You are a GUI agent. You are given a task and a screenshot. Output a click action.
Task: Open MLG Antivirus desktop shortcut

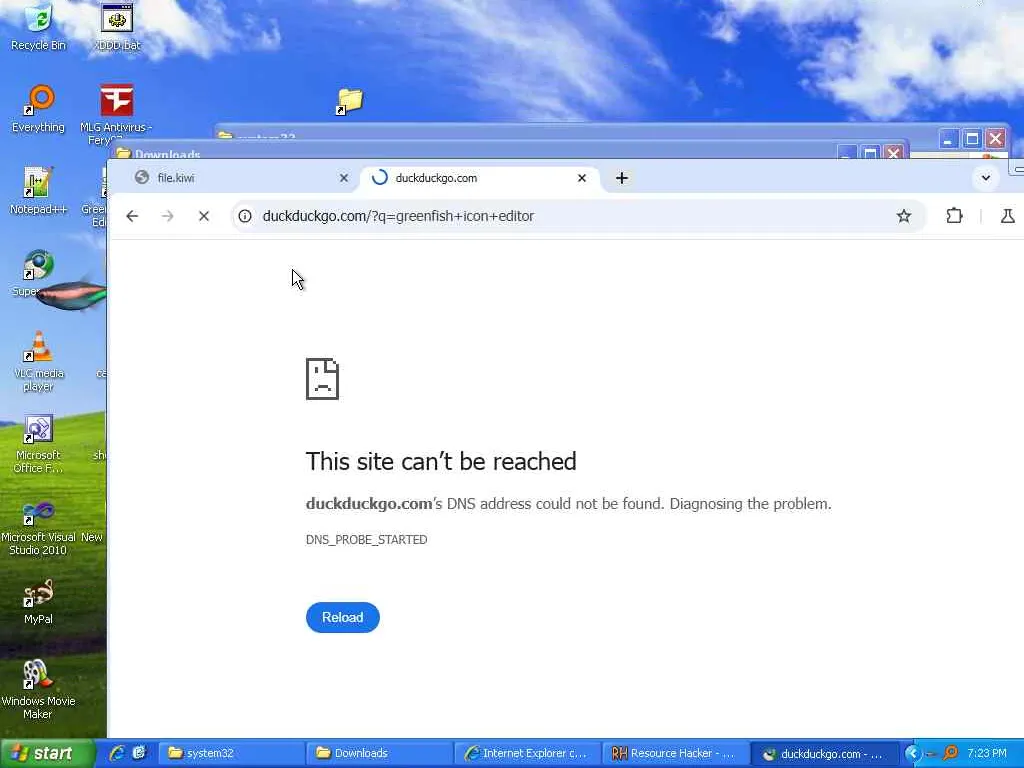(x=116, y=112)
